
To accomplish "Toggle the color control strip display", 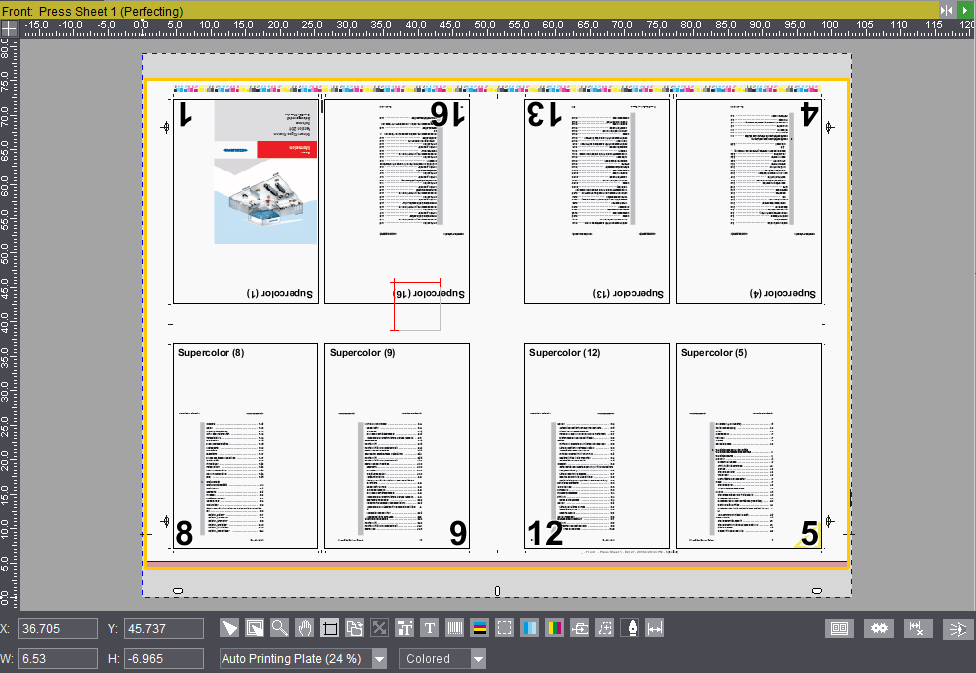I will (x=480, y=628).
